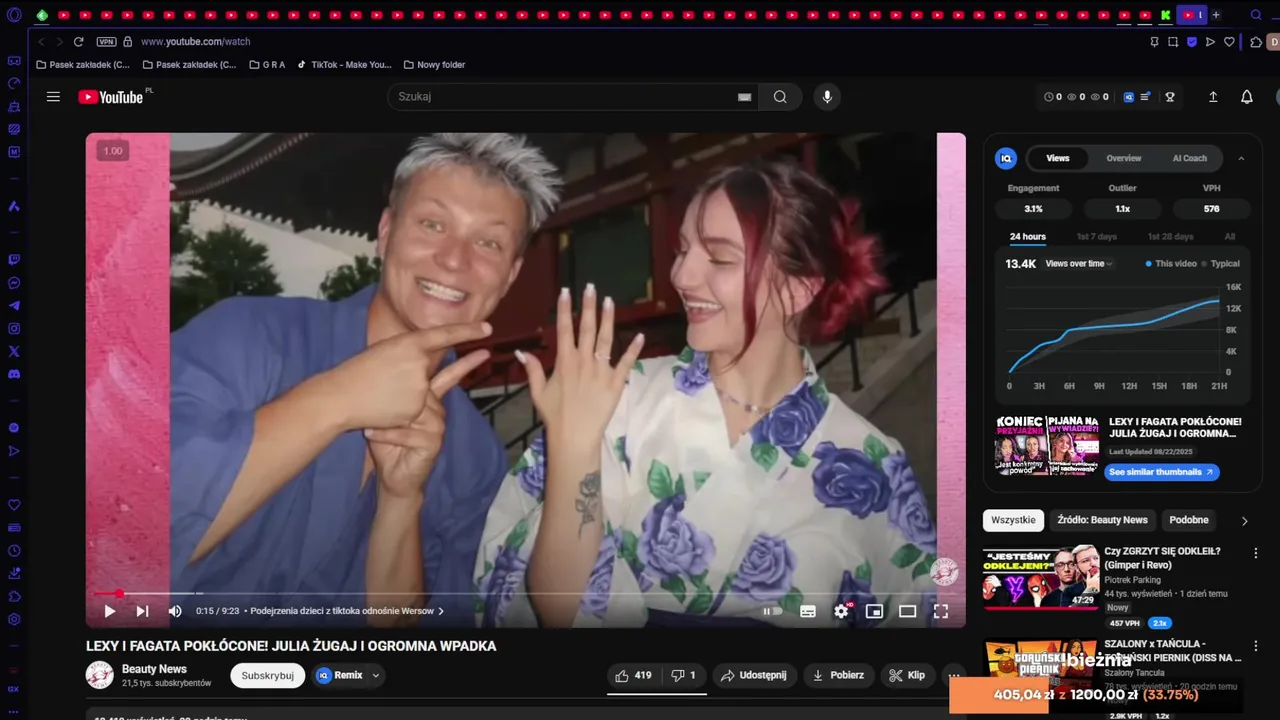
Task: Toggle miniplayer mode
Action: click(874, 611)
